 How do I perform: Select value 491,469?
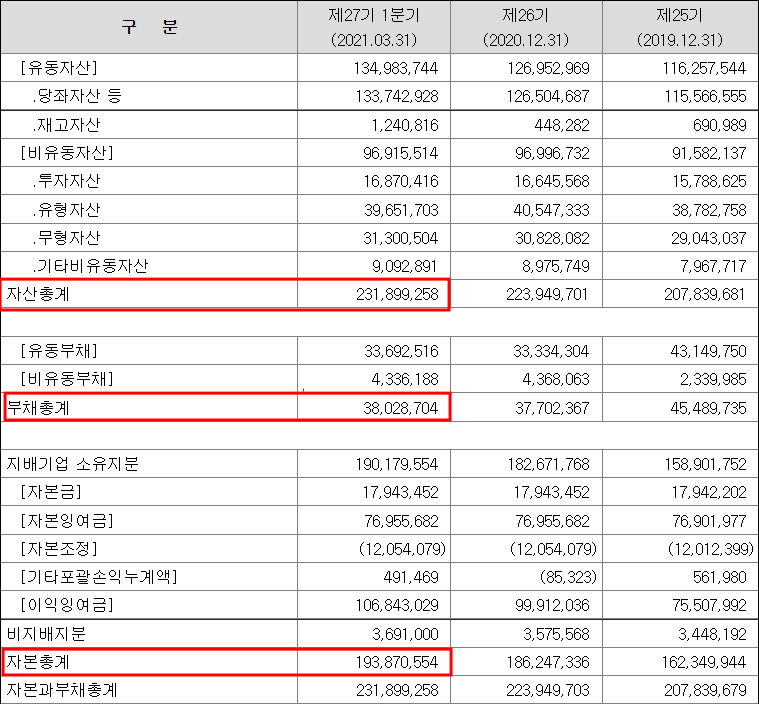411,577
